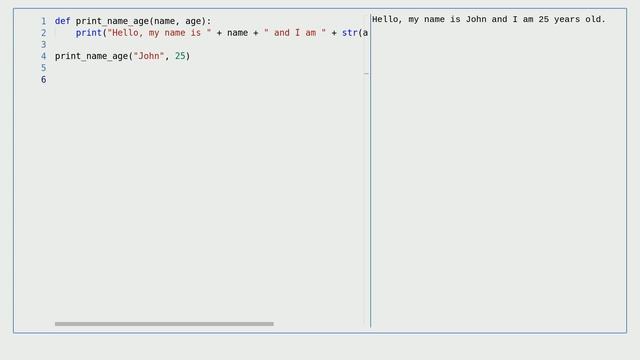
Task: Click the 'def' keyword on line 1
Action: click(x=62, y=21)
